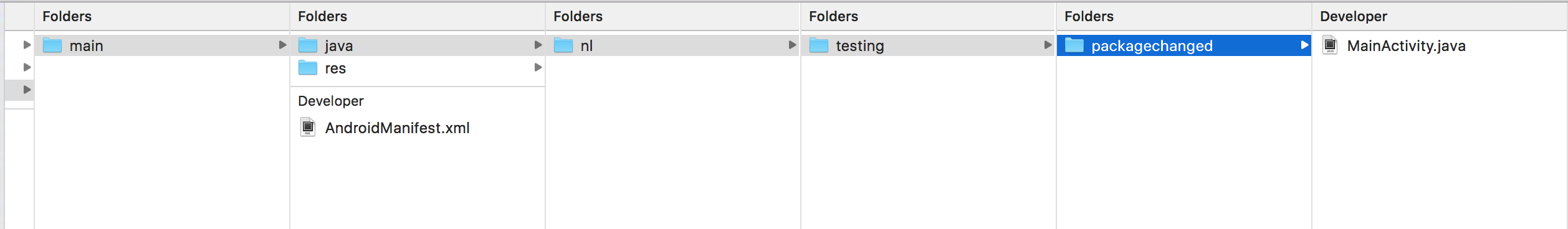Click the nl folder icon

click(x=563, y=45)
